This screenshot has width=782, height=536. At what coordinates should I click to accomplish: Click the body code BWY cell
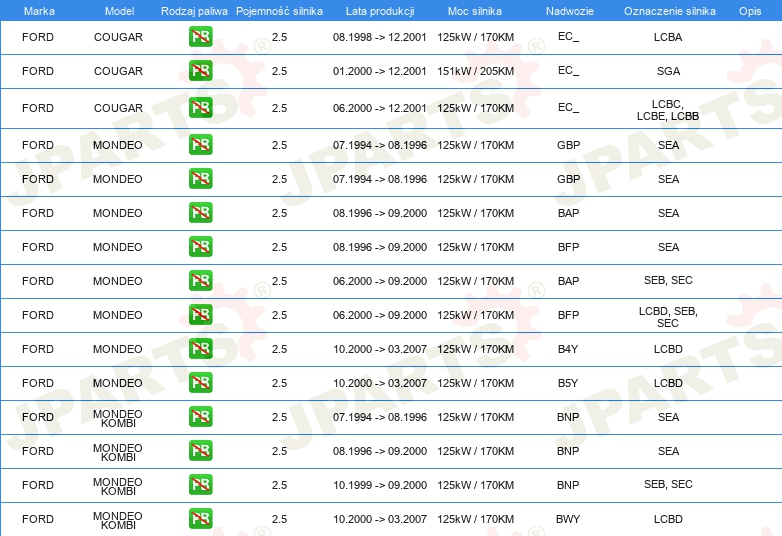point(568,519)
